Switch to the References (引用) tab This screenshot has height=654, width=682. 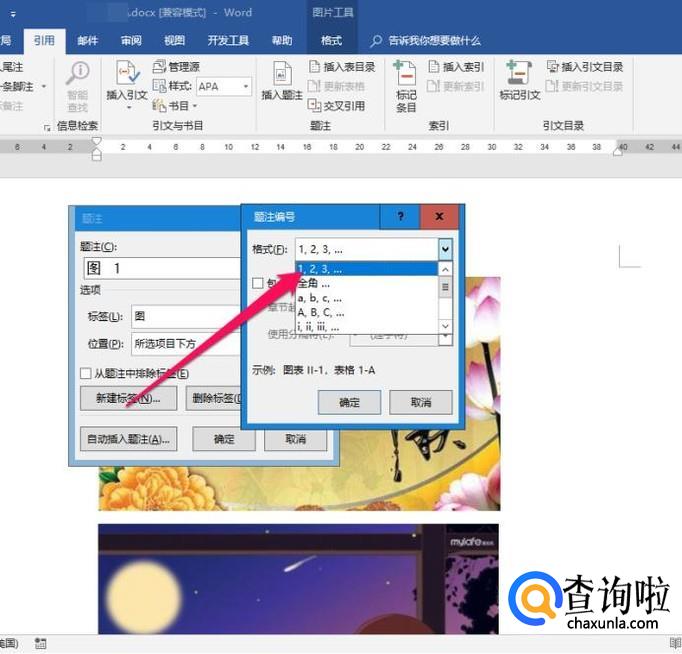tap(44, 40)
